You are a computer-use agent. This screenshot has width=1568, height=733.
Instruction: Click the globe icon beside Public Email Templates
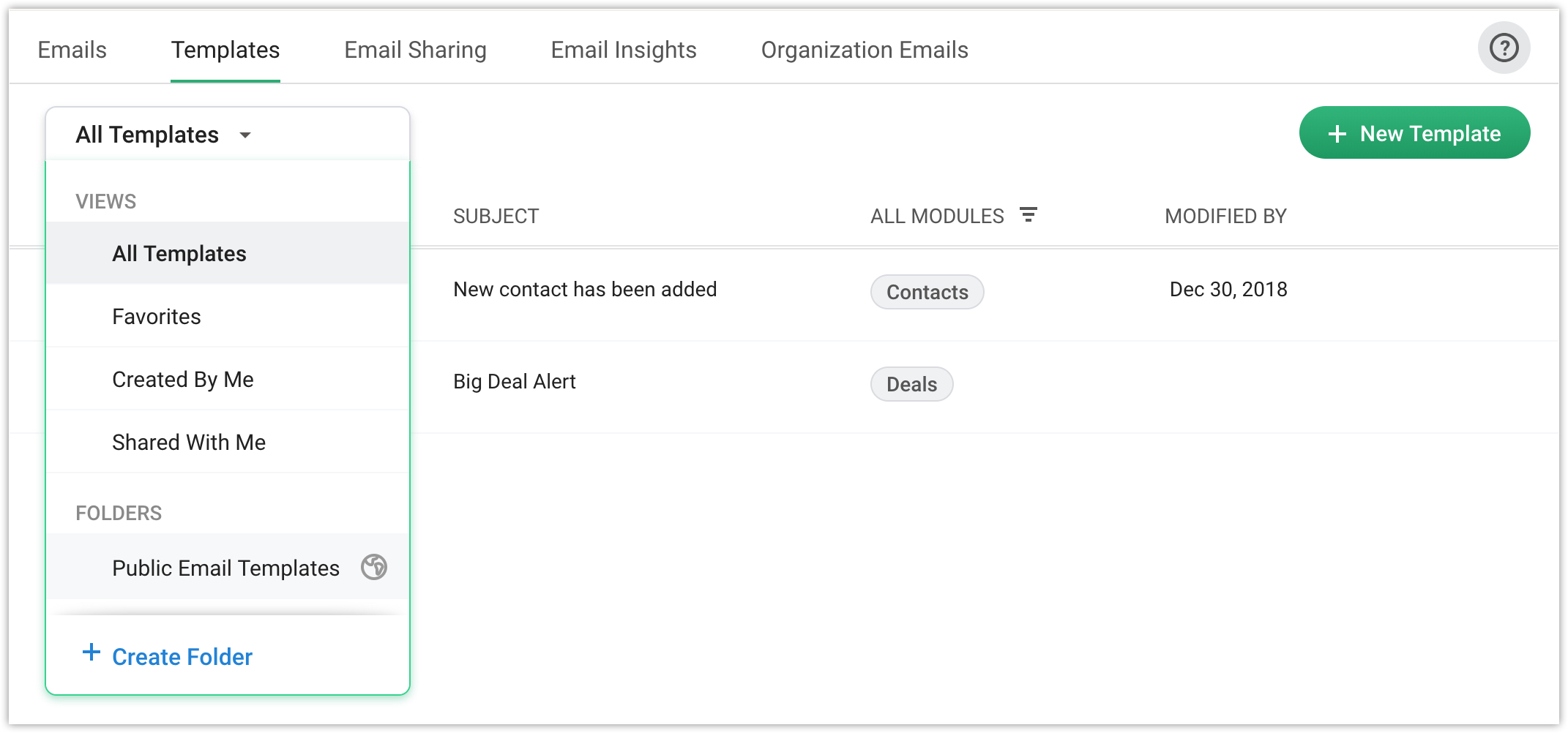[374, 567]
